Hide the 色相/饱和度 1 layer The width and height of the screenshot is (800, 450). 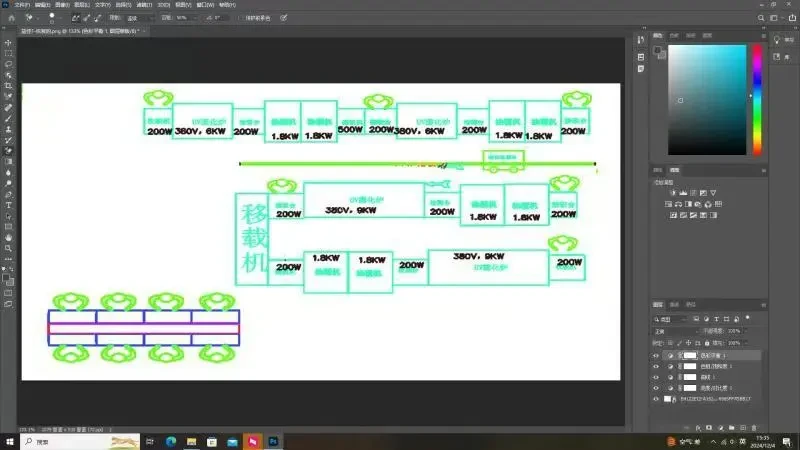[x=656, y=366]
